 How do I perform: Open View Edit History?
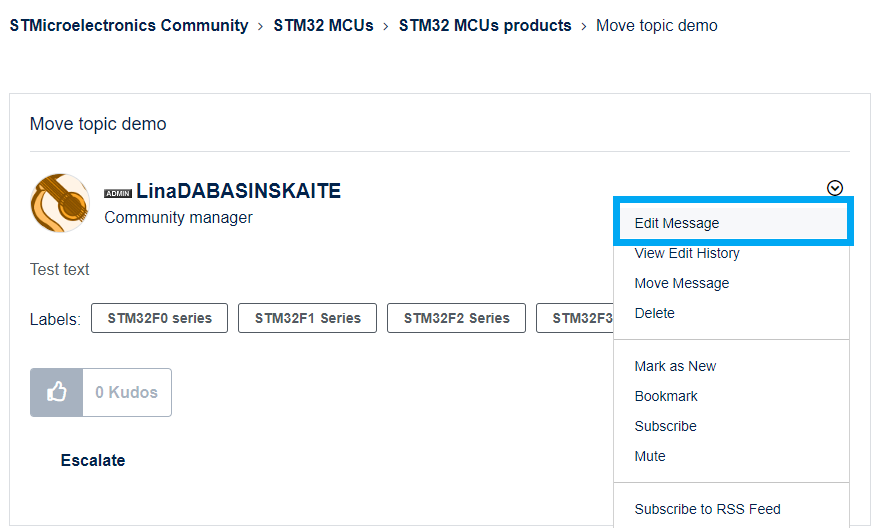(x=687, y=253)
